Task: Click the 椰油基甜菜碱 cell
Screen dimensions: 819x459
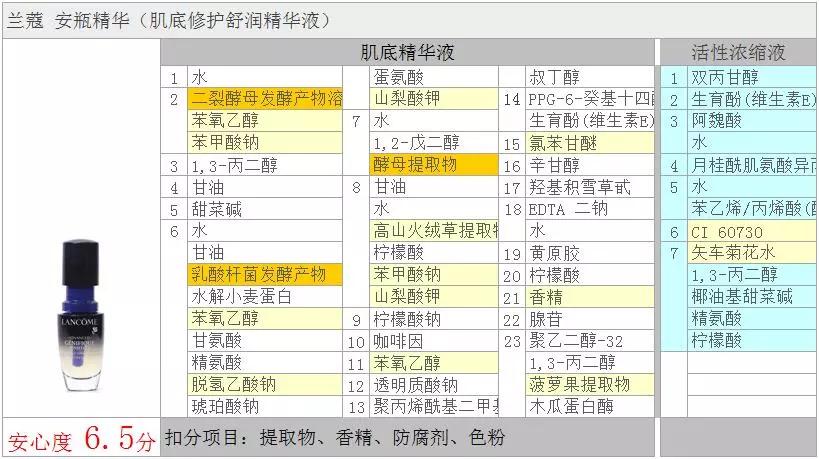Action: pos(752,297)
